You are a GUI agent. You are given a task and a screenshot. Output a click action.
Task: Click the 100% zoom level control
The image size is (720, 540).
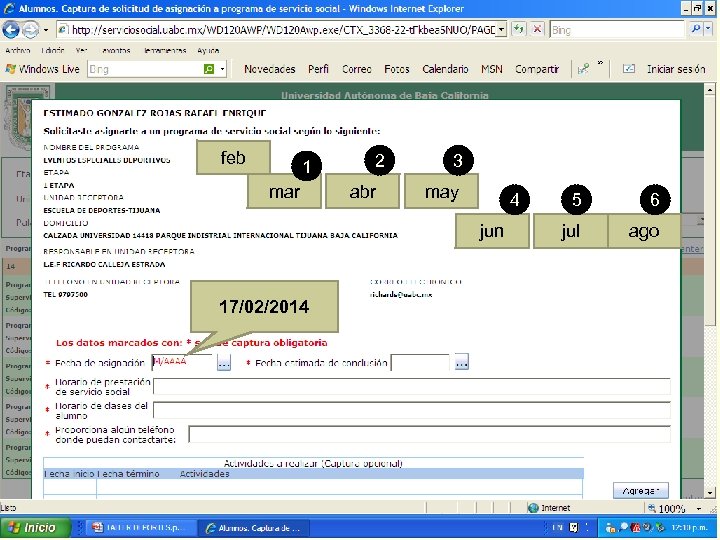(x=667, y=508)
